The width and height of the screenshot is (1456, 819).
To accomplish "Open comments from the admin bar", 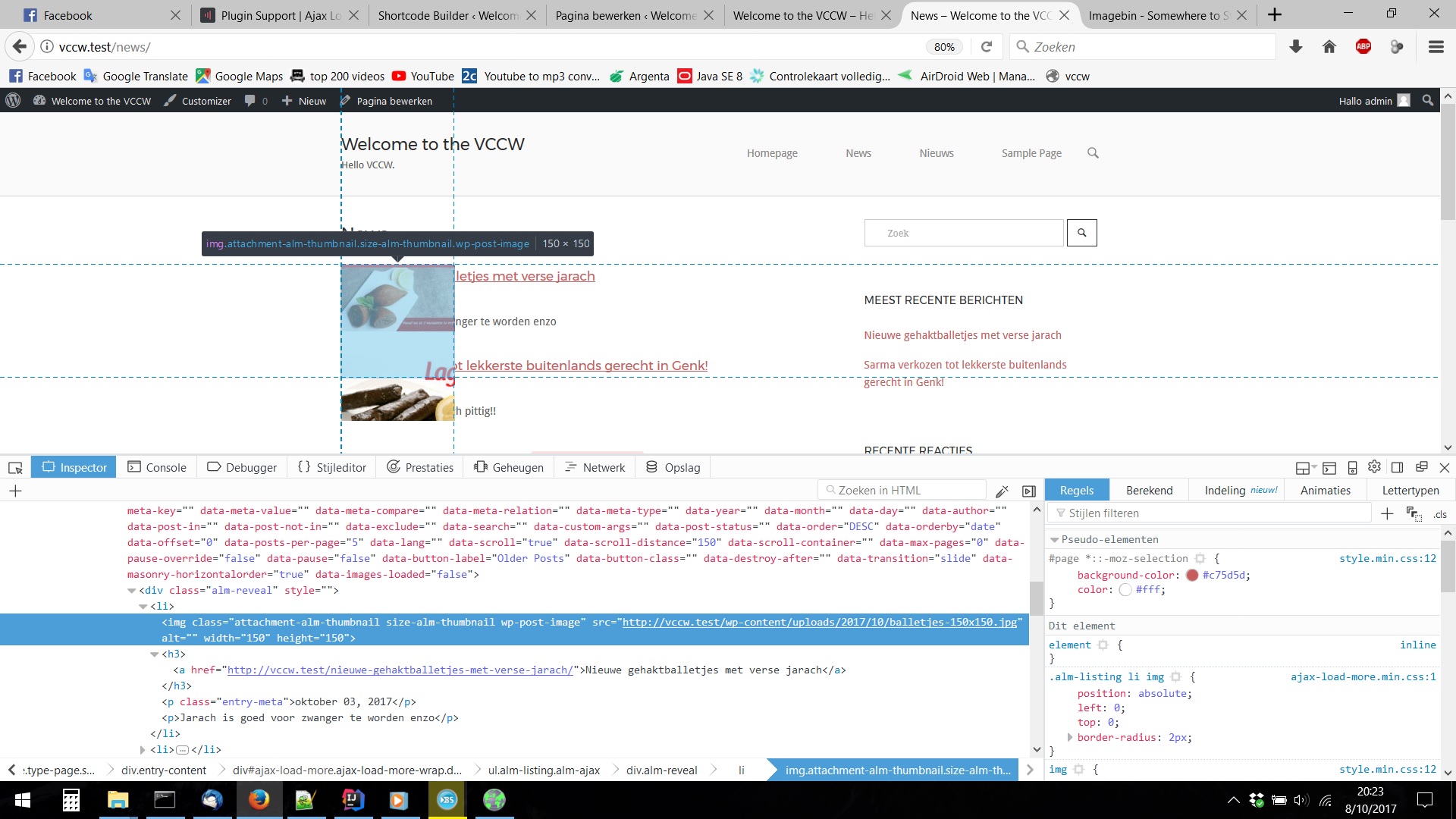I will [x=256, y=101].
